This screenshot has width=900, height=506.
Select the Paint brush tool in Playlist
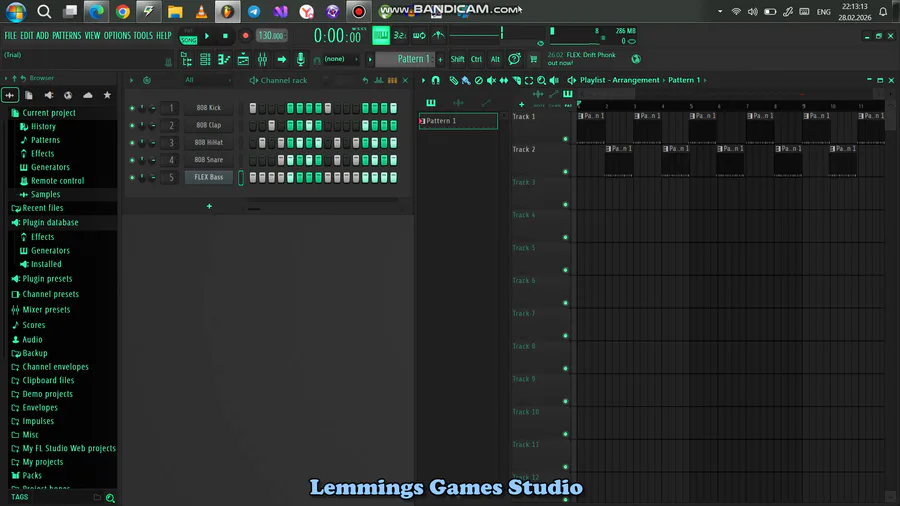pyautogui.click(x=466, y=80)
